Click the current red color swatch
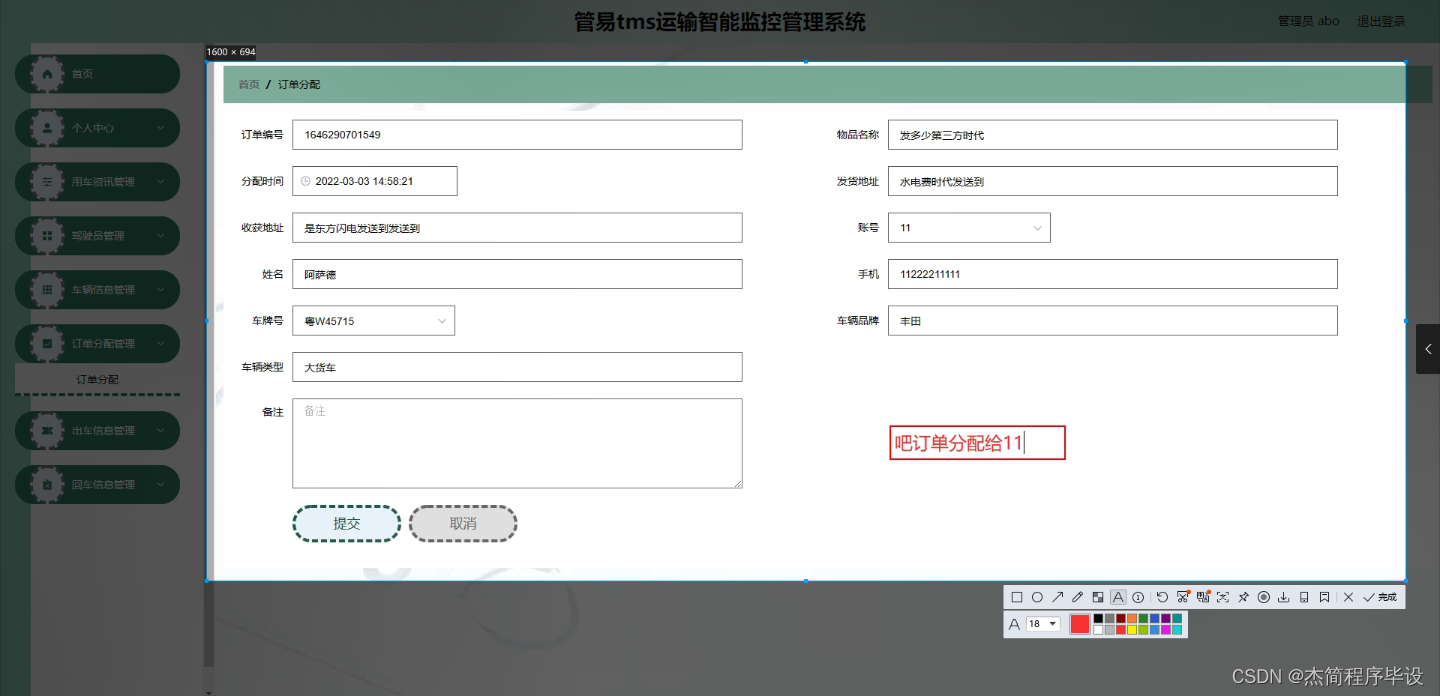The width and height of the screenshot is (1440, 696). pyautogui.click(x=1080, y=624)
